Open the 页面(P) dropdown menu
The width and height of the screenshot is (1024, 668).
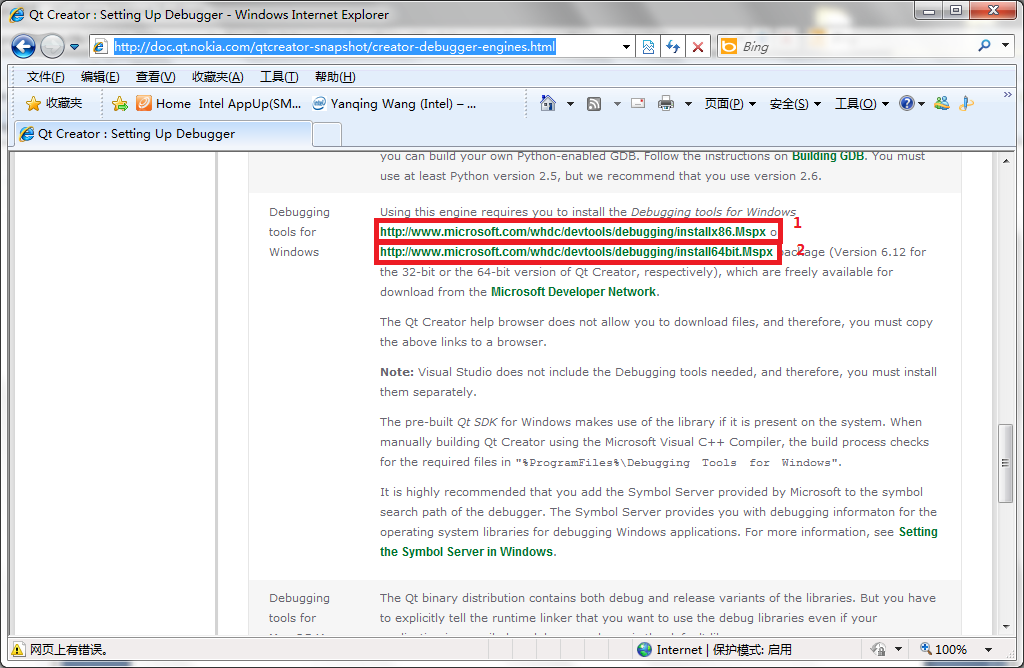pos(730,103)
